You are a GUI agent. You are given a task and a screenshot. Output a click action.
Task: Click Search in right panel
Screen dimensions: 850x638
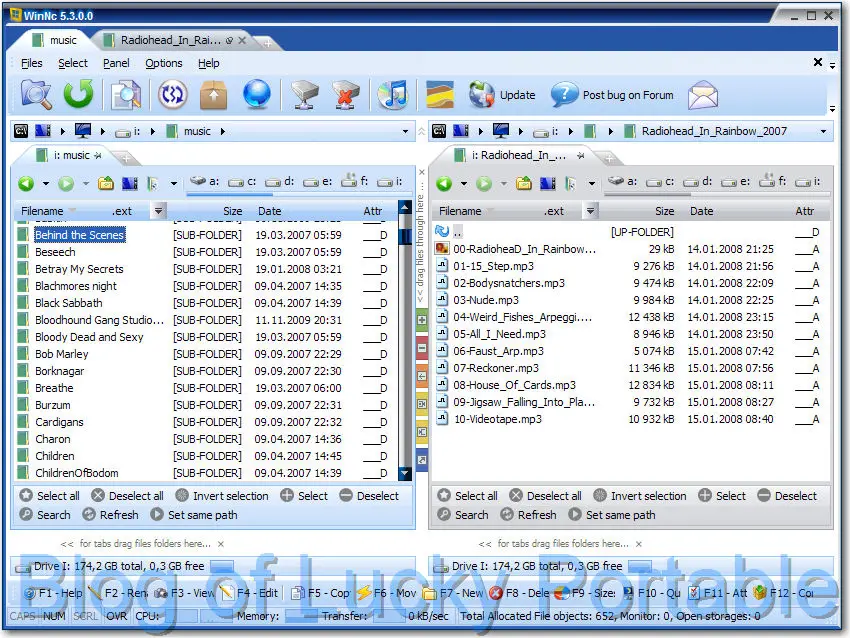coord(463,515)
